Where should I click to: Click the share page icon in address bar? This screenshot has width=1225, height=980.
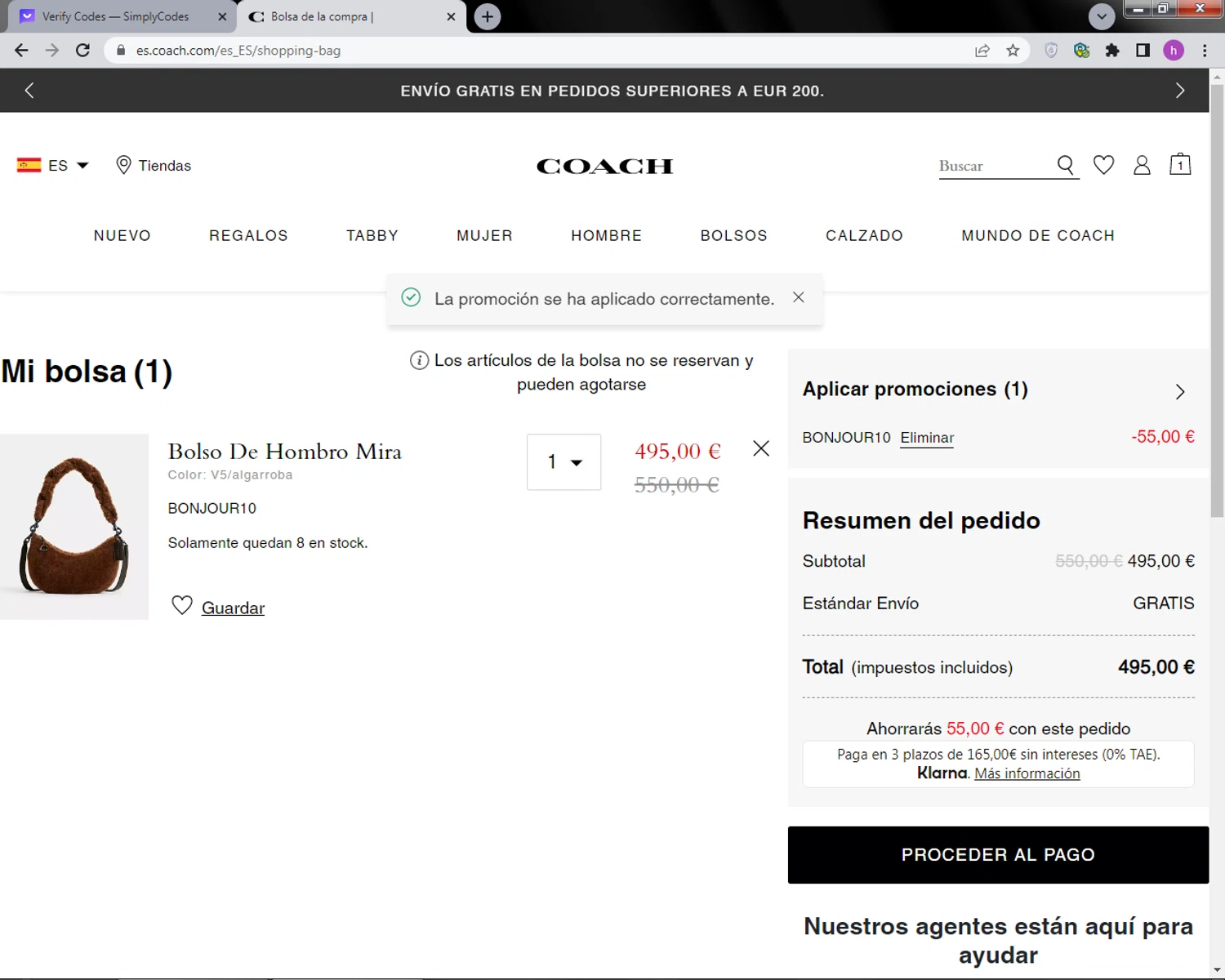(982, 51)
